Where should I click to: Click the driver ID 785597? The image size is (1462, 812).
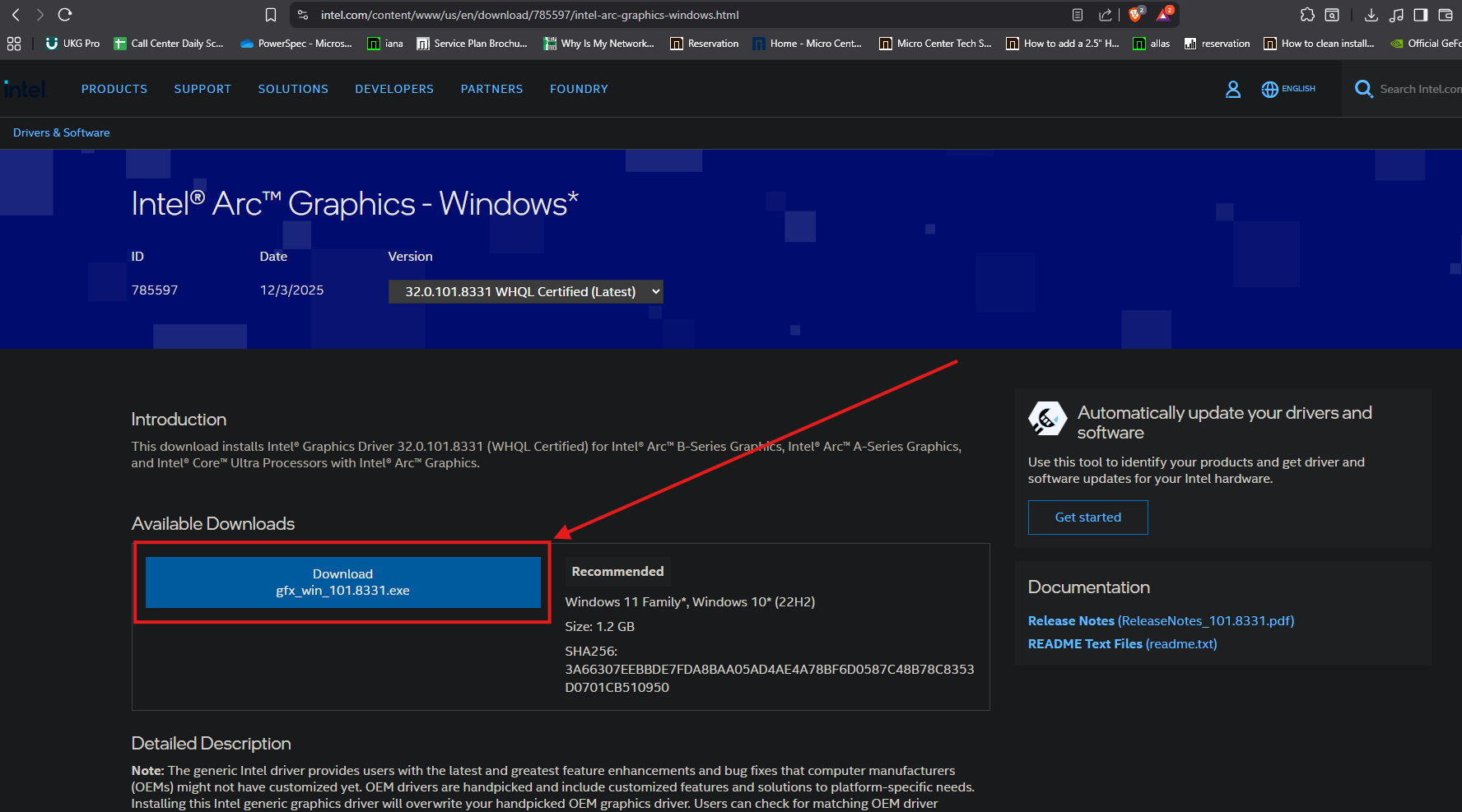coord(155,290)
